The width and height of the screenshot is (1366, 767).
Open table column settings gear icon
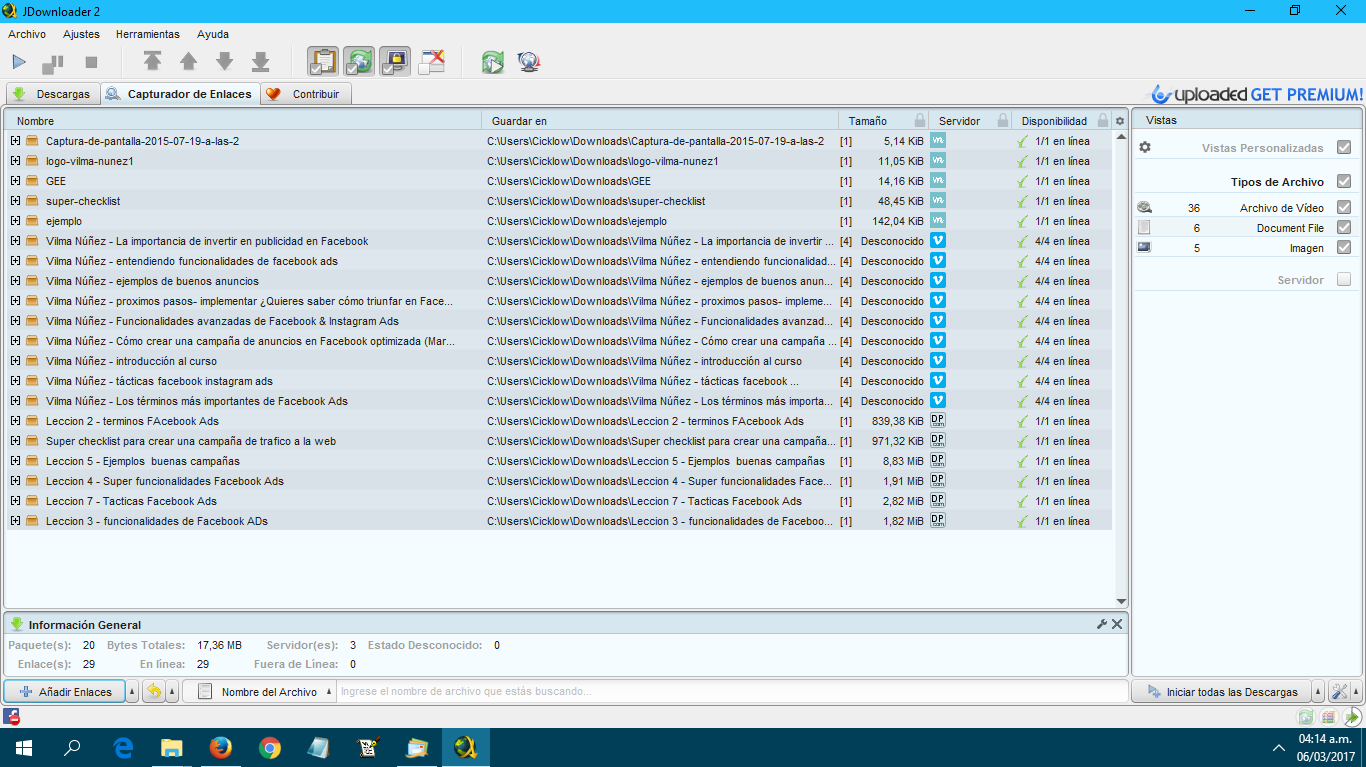tap(1120, 121)
